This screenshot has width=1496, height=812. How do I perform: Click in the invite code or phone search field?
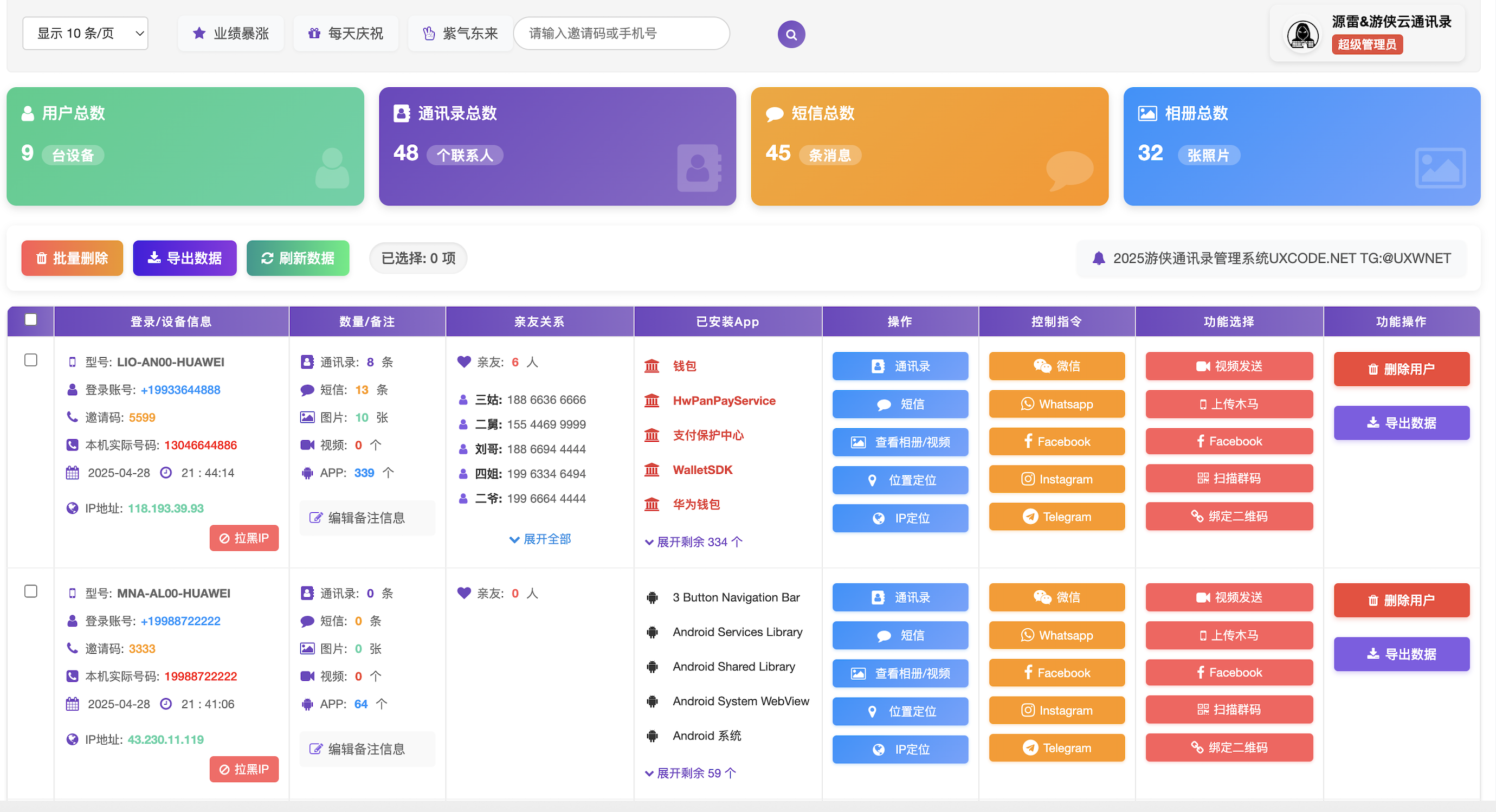(621, 33)
